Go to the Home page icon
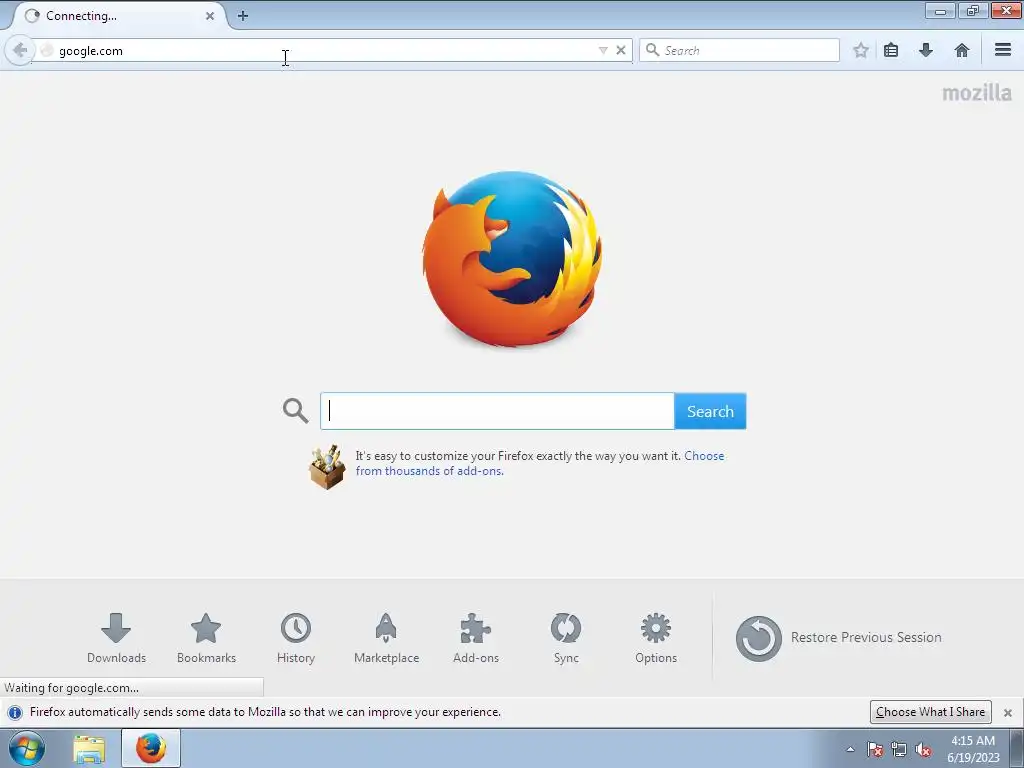Image resolution: width=1024 pixels, height=768 pixels. (961, 50)
